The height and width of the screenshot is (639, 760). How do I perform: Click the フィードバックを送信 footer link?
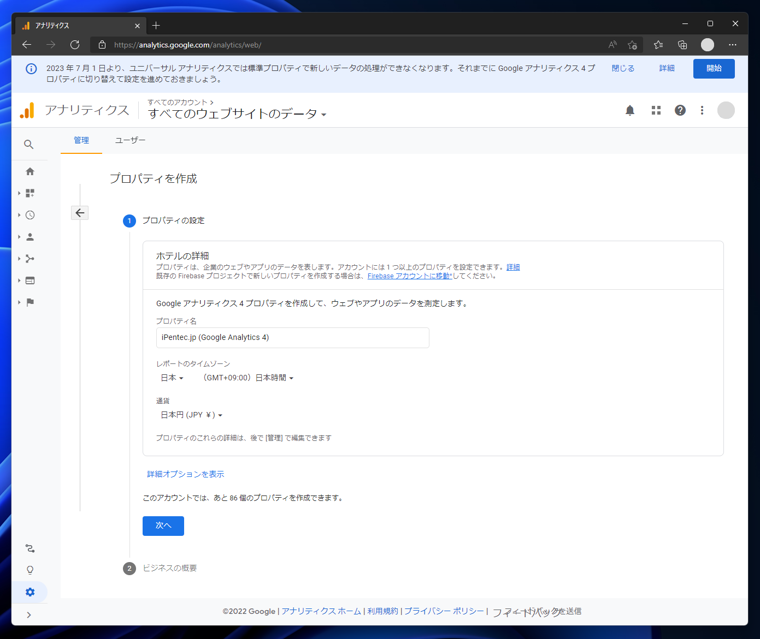point(537,612)
